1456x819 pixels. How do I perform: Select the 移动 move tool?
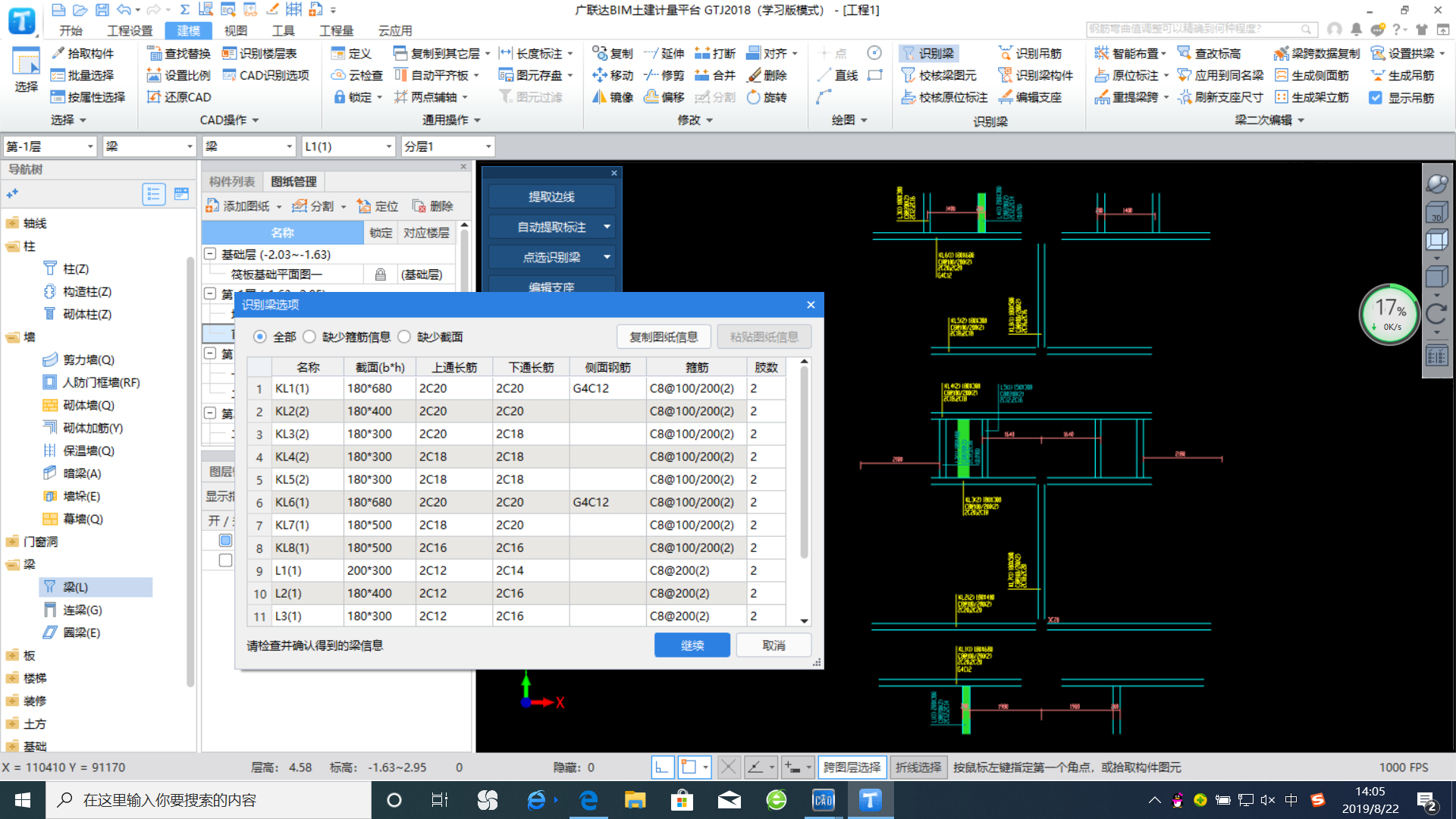(613, 75)
